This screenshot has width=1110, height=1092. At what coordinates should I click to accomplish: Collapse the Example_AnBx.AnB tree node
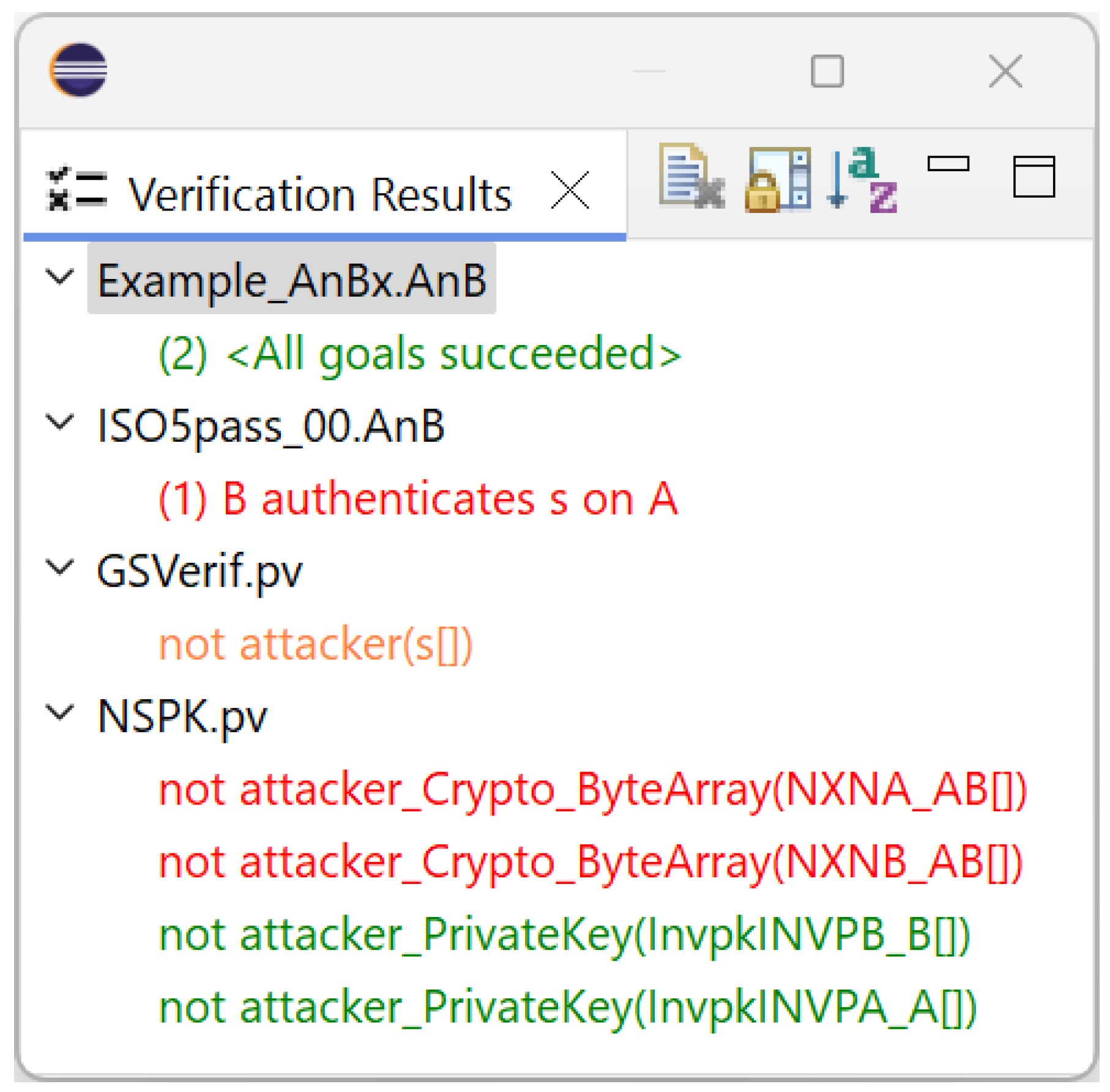click(60, 278)
